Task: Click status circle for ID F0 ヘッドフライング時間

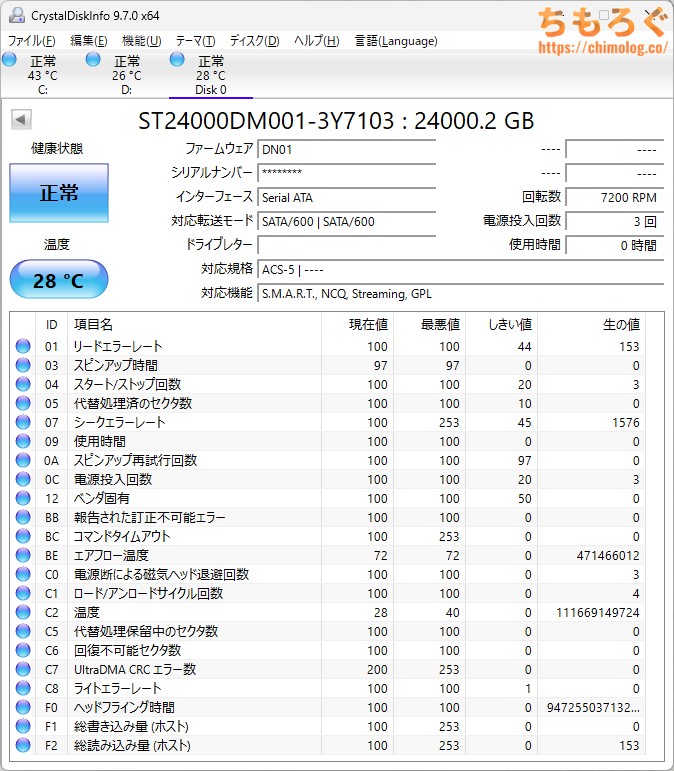Action: 23,707
